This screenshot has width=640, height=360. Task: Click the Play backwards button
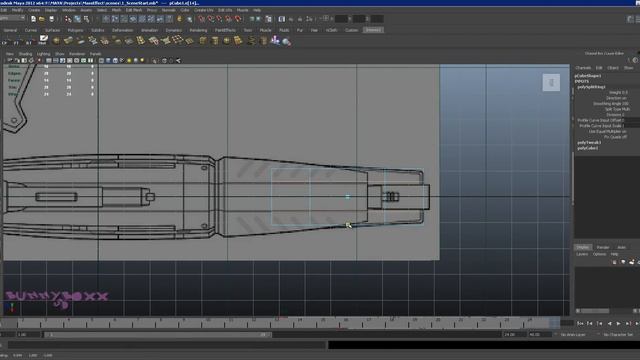609,323
